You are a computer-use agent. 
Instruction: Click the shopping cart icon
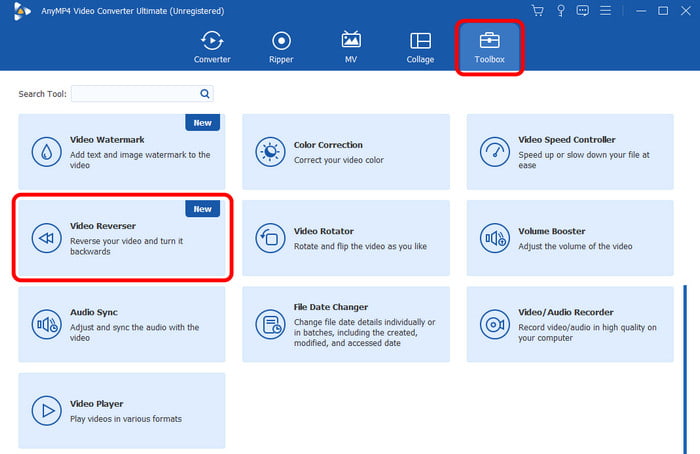(x=538, y=10)
